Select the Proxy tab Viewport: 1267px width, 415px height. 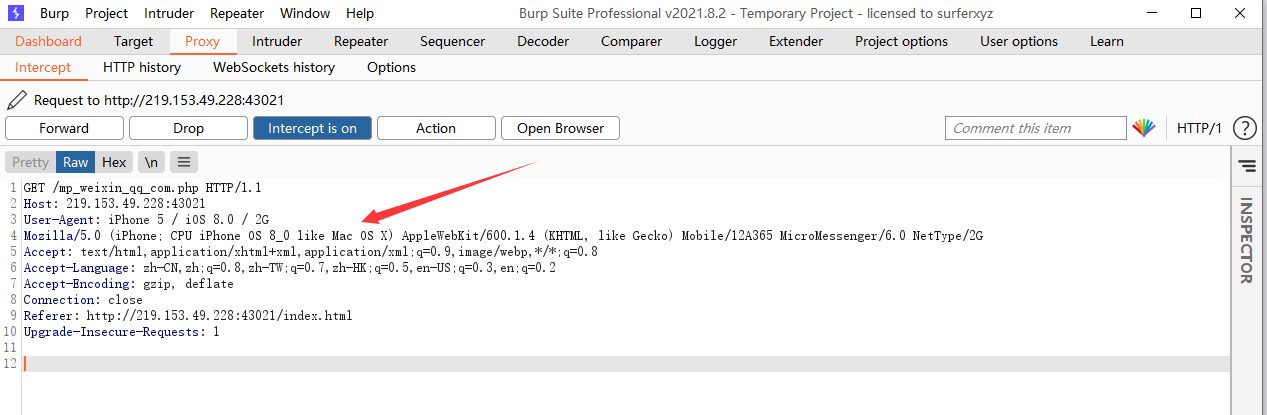tap(203, 41)
